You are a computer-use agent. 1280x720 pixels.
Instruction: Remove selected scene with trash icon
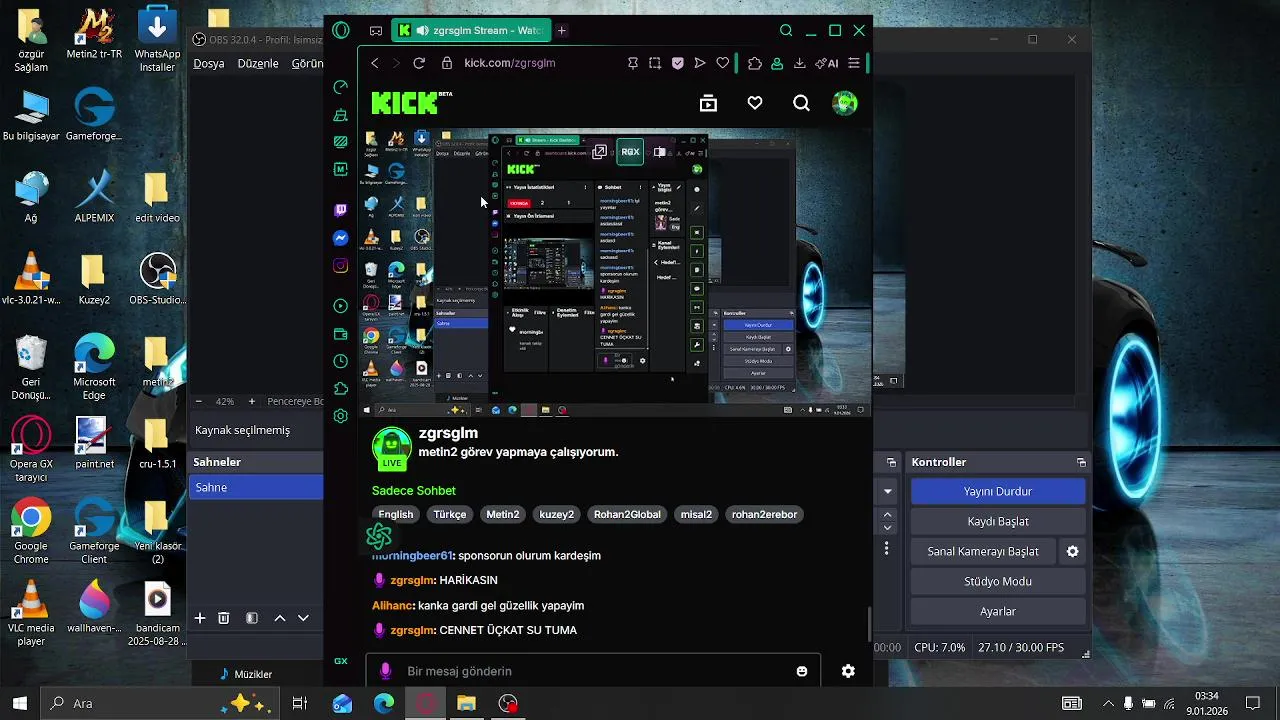[x=224, y=618]
